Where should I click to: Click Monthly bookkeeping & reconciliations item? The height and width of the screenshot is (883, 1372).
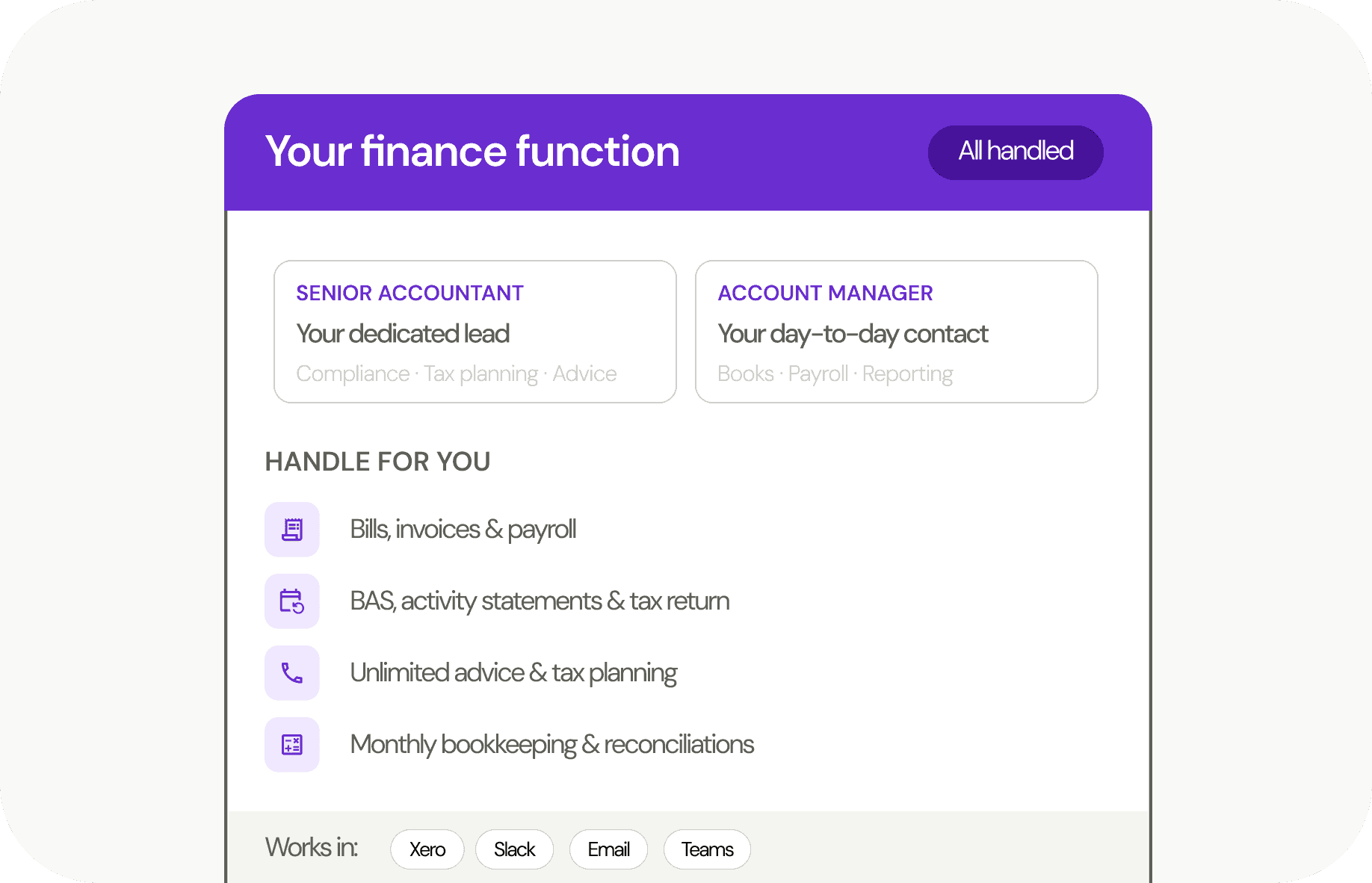(x=552, y=745)
